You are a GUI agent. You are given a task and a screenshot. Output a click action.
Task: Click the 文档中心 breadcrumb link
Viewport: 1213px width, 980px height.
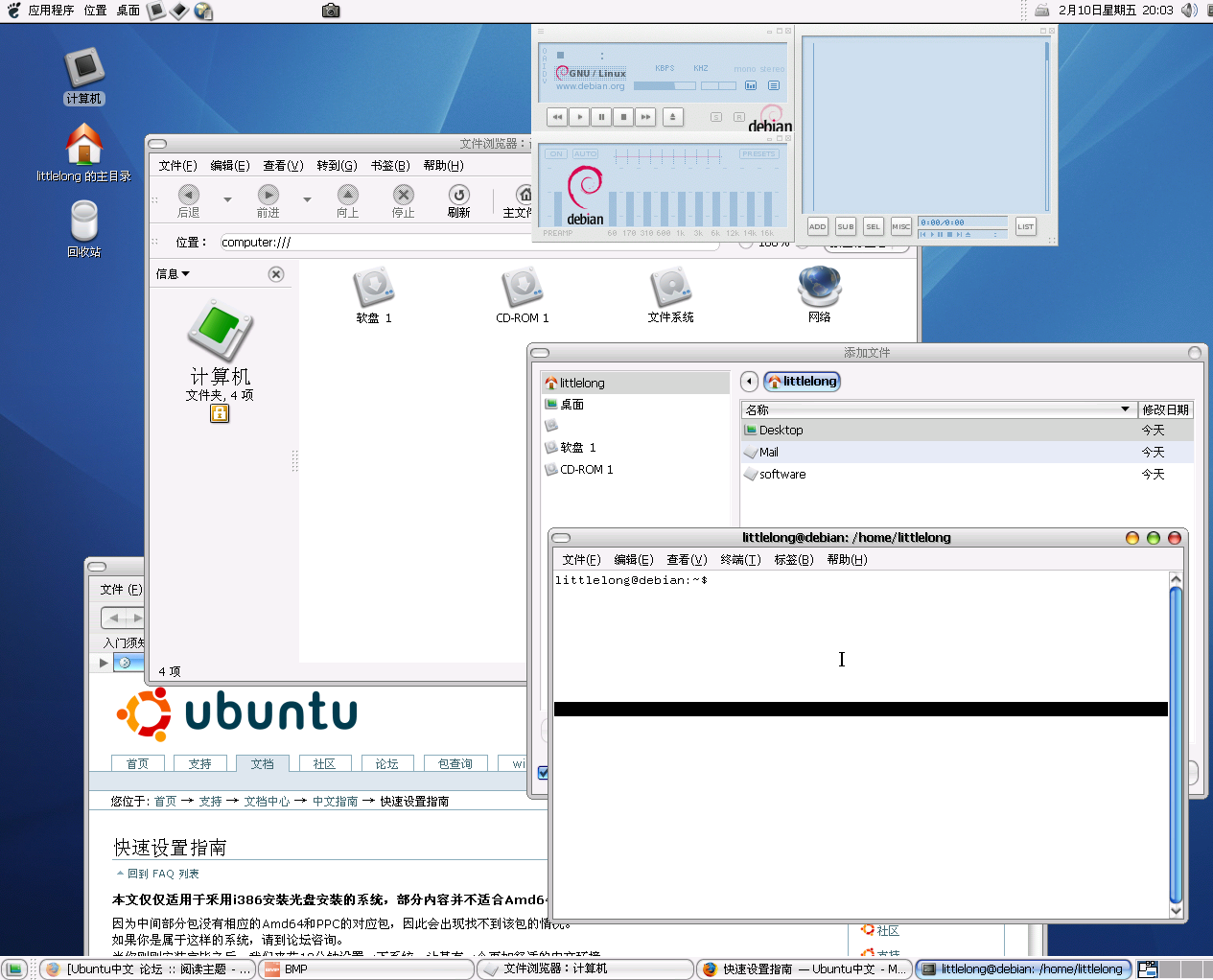click(267, 802)
